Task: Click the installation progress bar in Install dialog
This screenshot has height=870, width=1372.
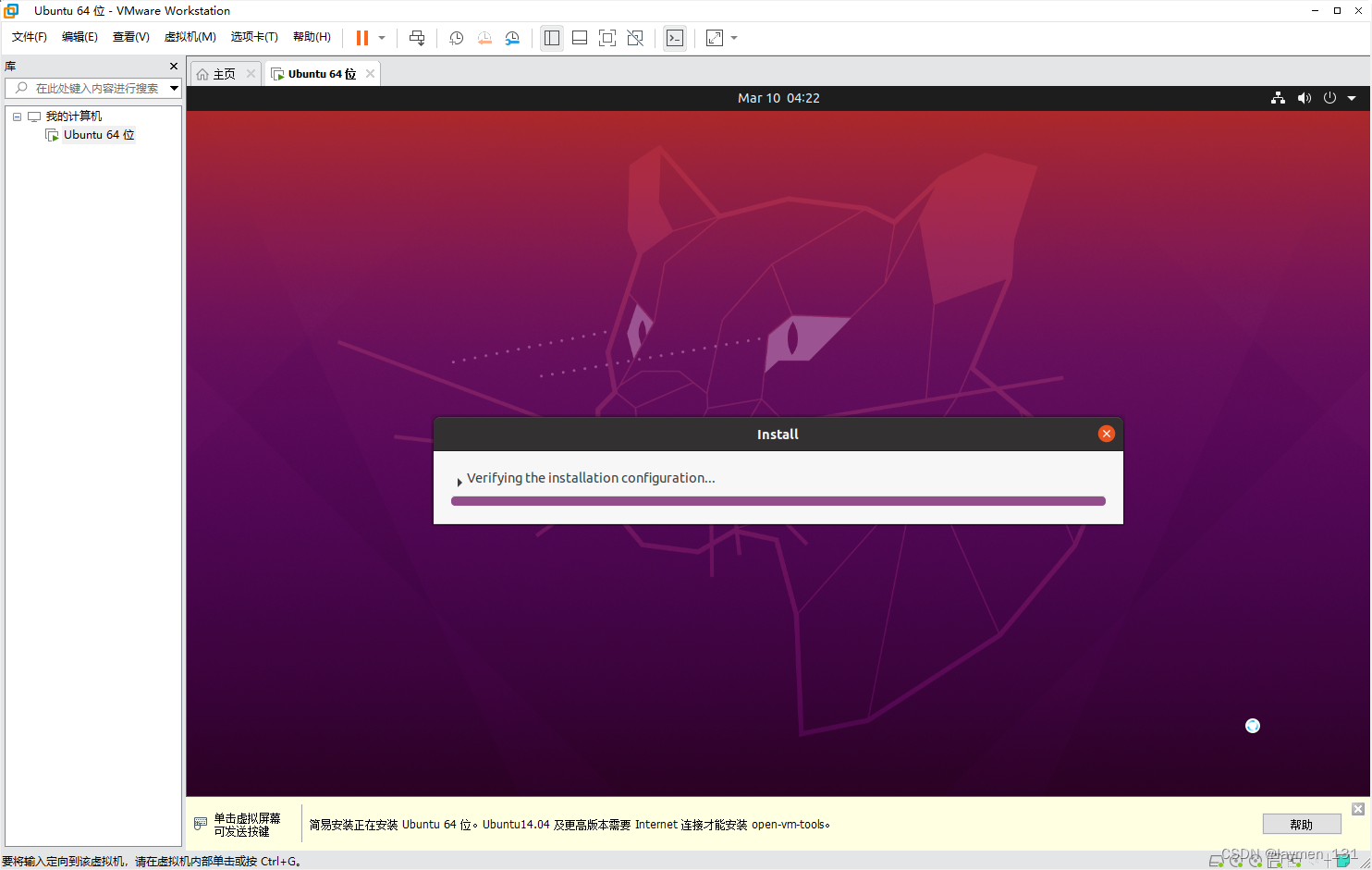Action: 778,500
